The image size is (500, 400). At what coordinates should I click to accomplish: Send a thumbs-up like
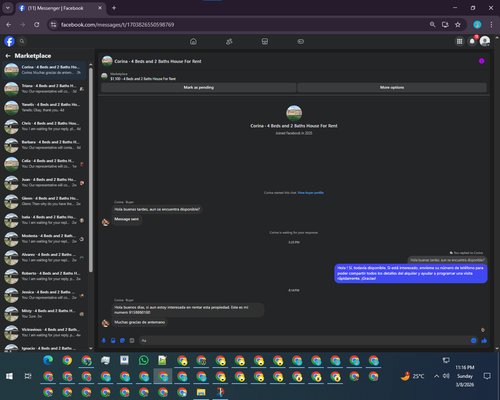[484, 340]
